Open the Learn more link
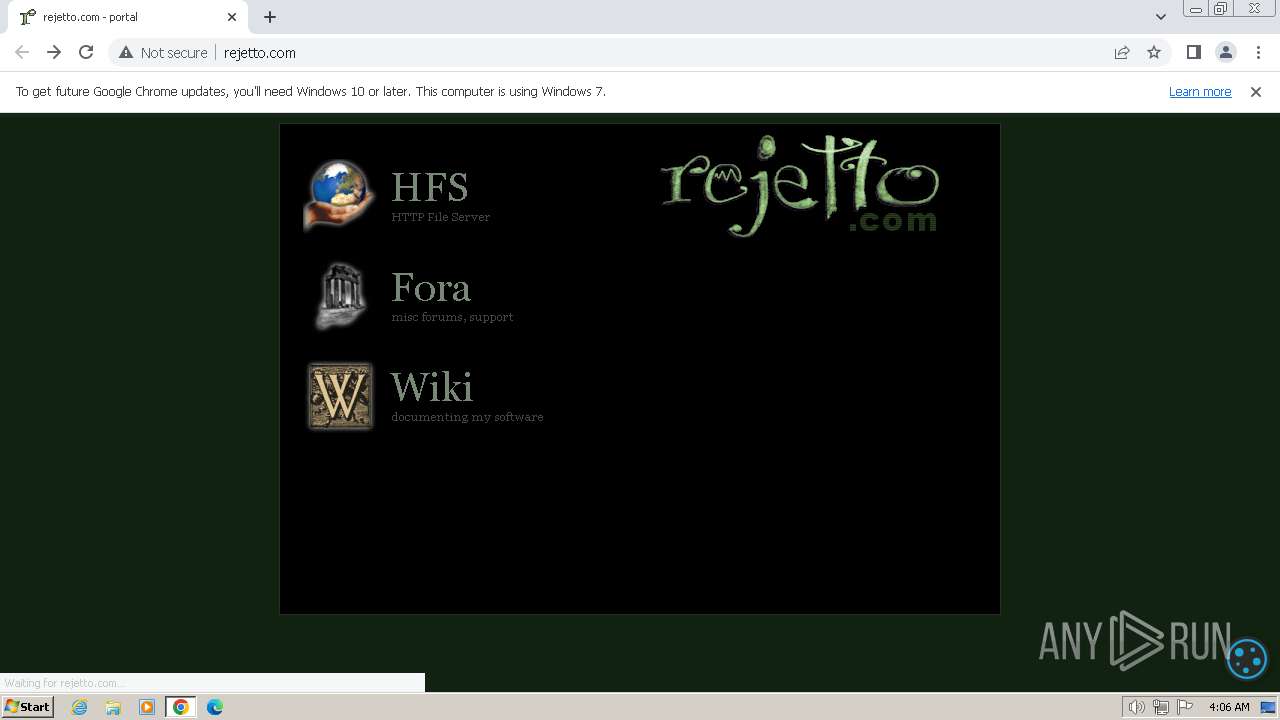The image size is (1280, 720). click(1200, 91)
